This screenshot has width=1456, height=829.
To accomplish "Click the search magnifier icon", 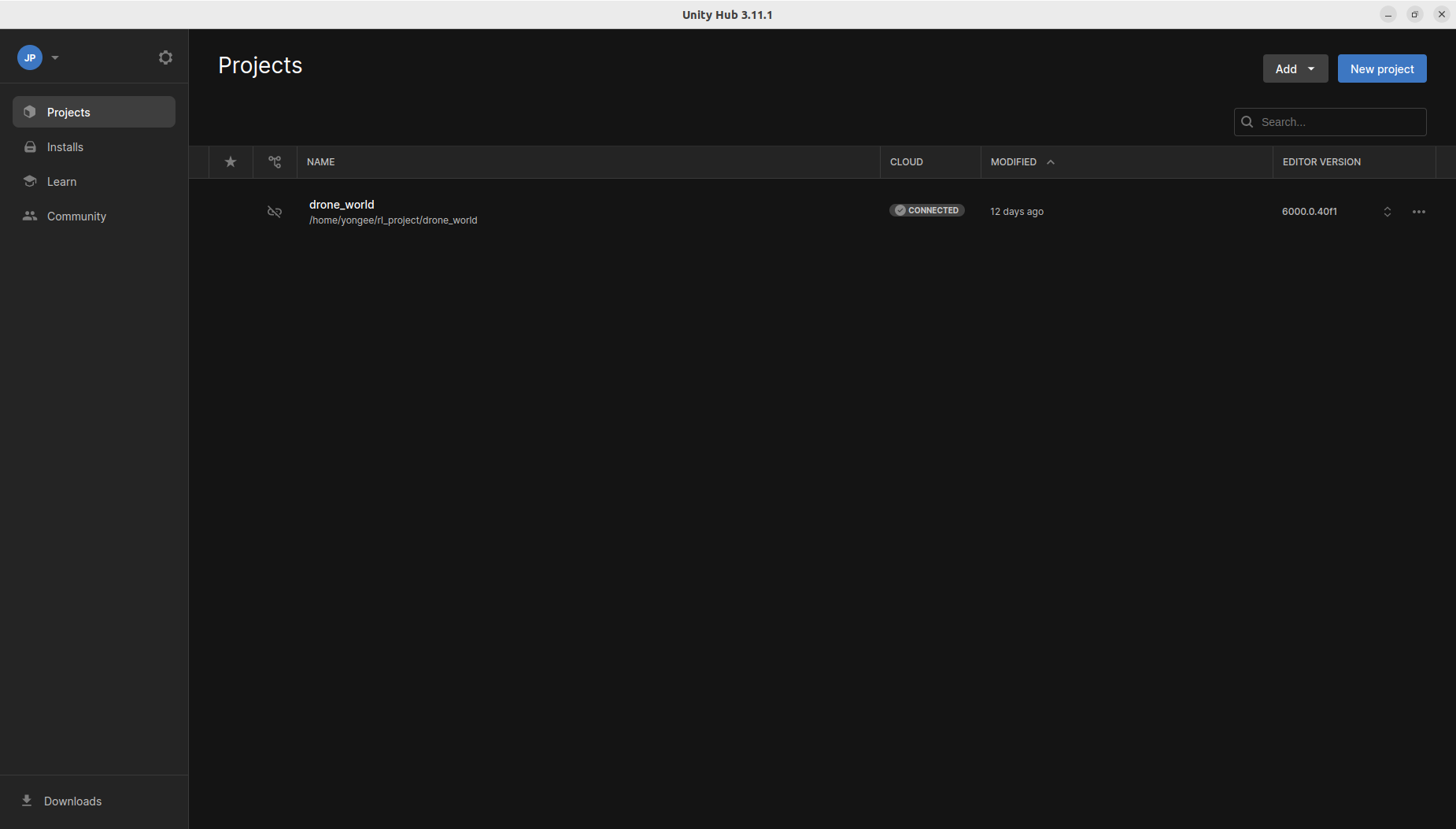I will coord(1247,122).
